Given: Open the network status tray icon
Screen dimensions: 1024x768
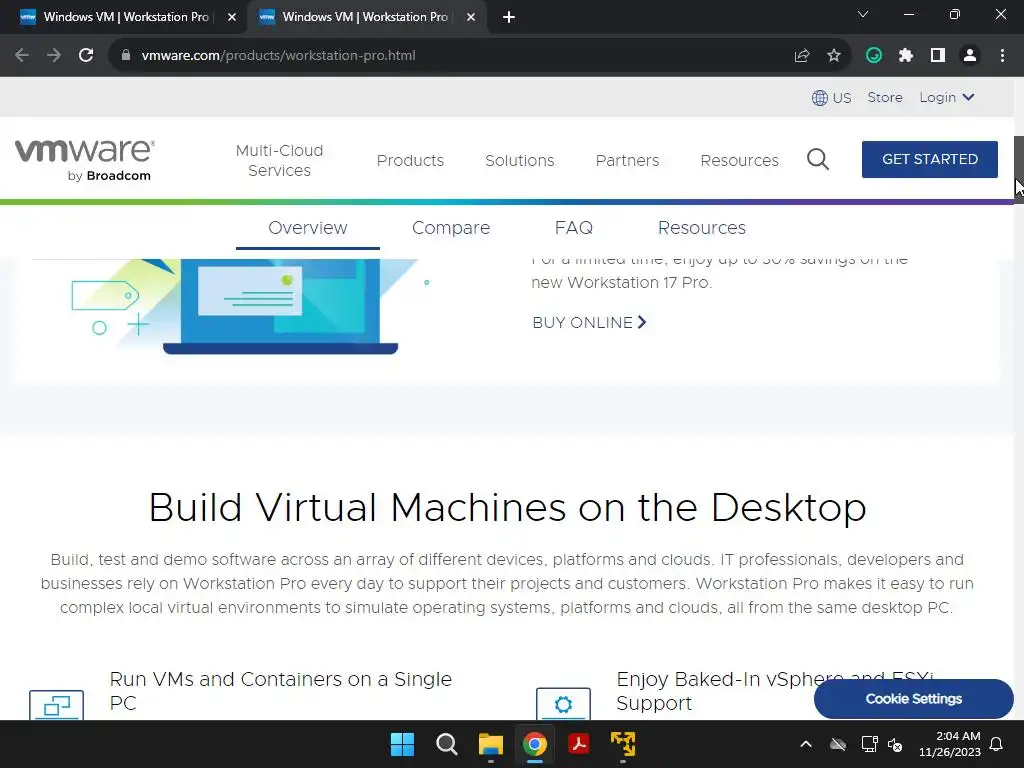Looking at the screenshot, I should point(869,744).
